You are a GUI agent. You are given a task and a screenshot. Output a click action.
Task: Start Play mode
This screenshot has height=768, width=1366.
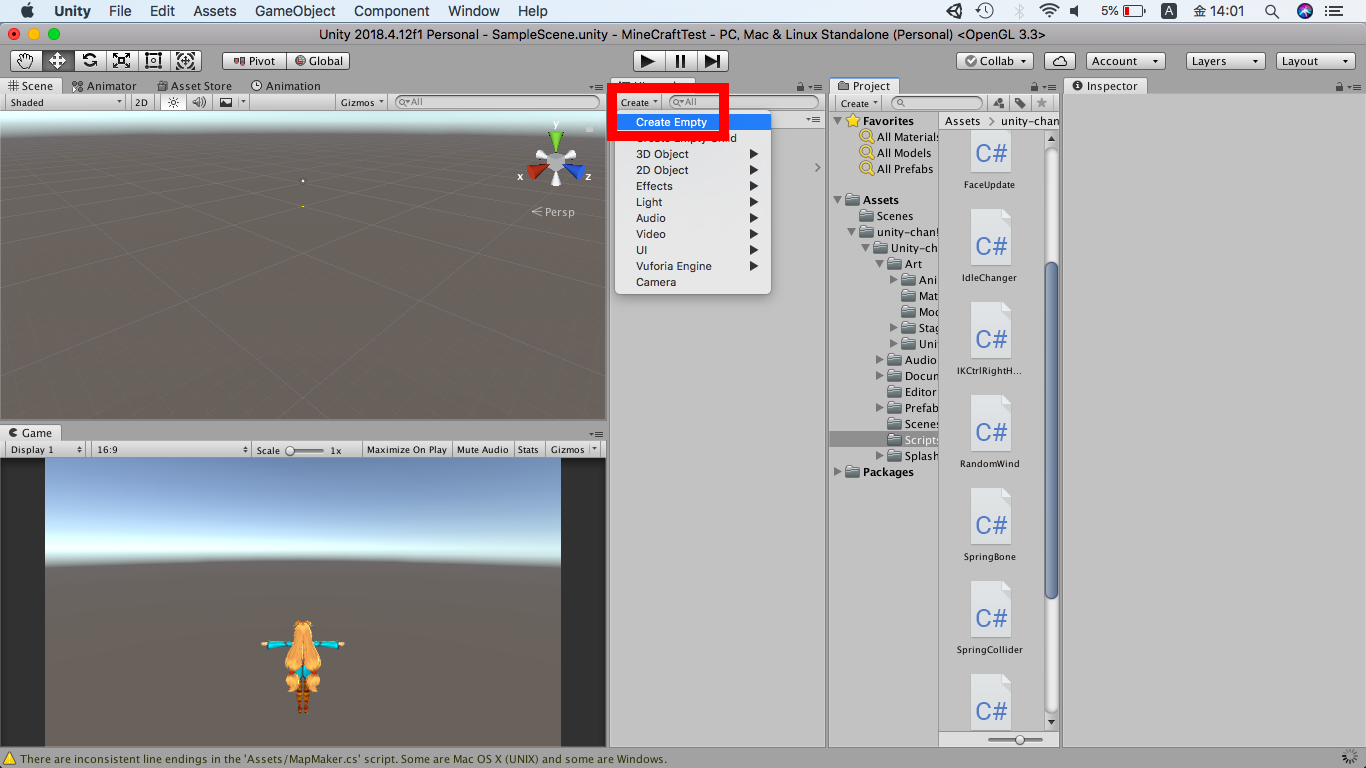pyautogui.click(x=648, y=61)
